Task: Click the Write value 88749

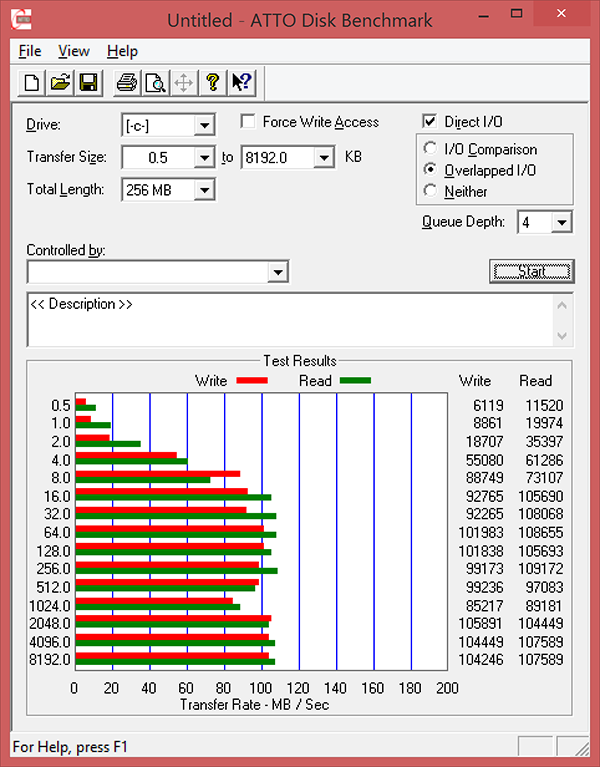Action: tap(484, 477)
